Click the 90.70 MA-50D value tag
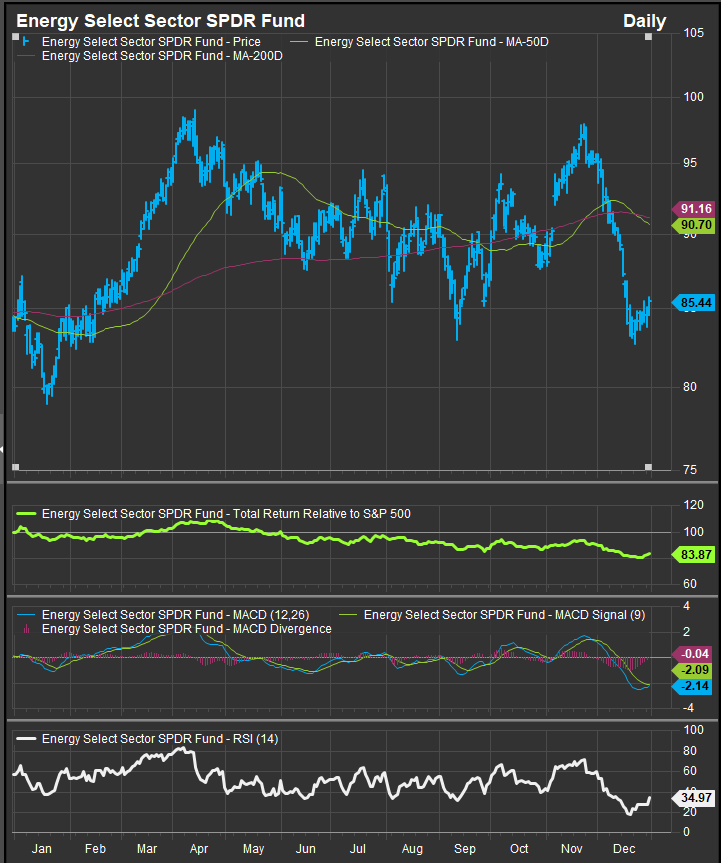Viewport: 721px width, 863px height. pos(693,225)
